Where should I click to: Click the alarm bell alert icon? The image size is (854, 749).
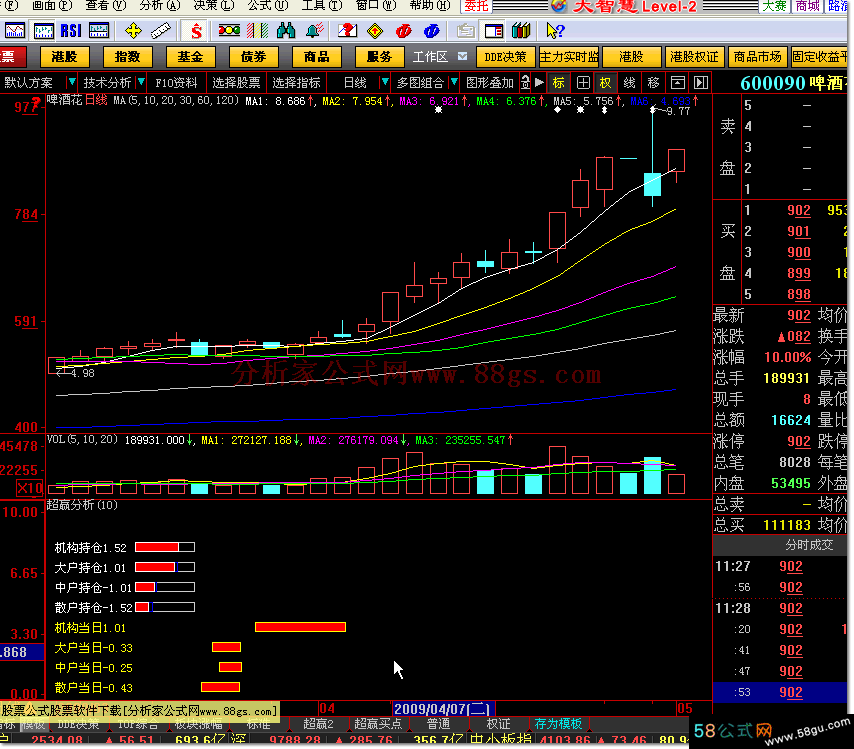315,31
